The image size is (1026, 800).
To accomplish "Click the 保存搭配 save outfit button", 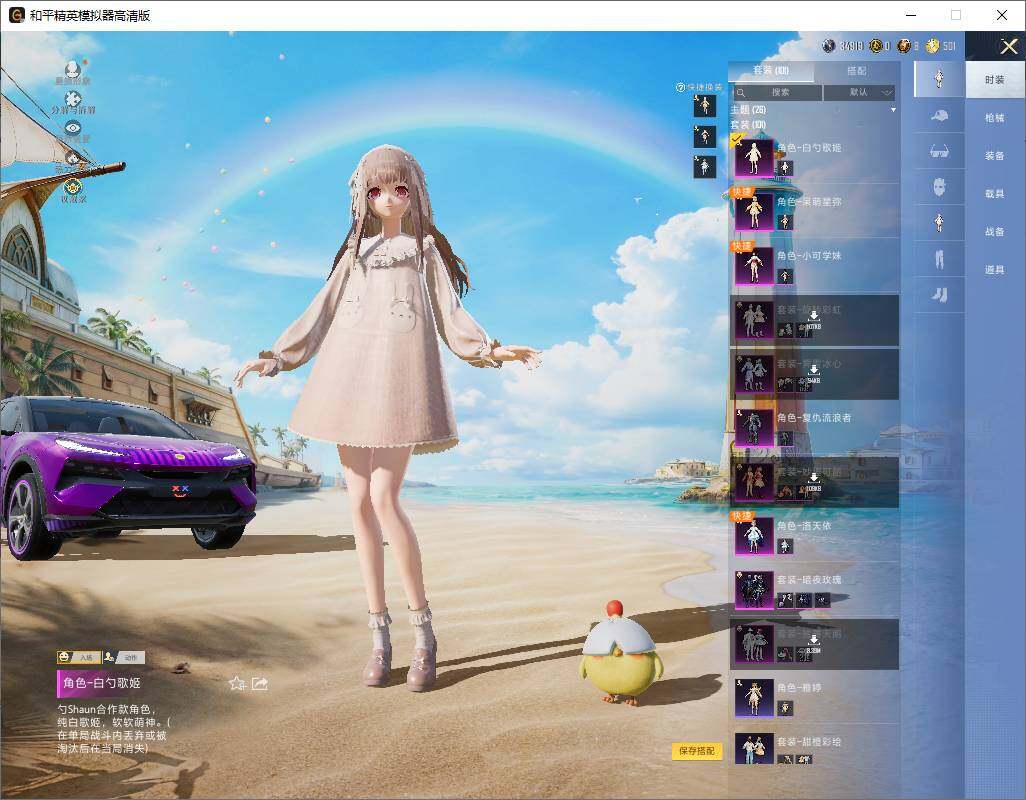I will tap(697, 751).
